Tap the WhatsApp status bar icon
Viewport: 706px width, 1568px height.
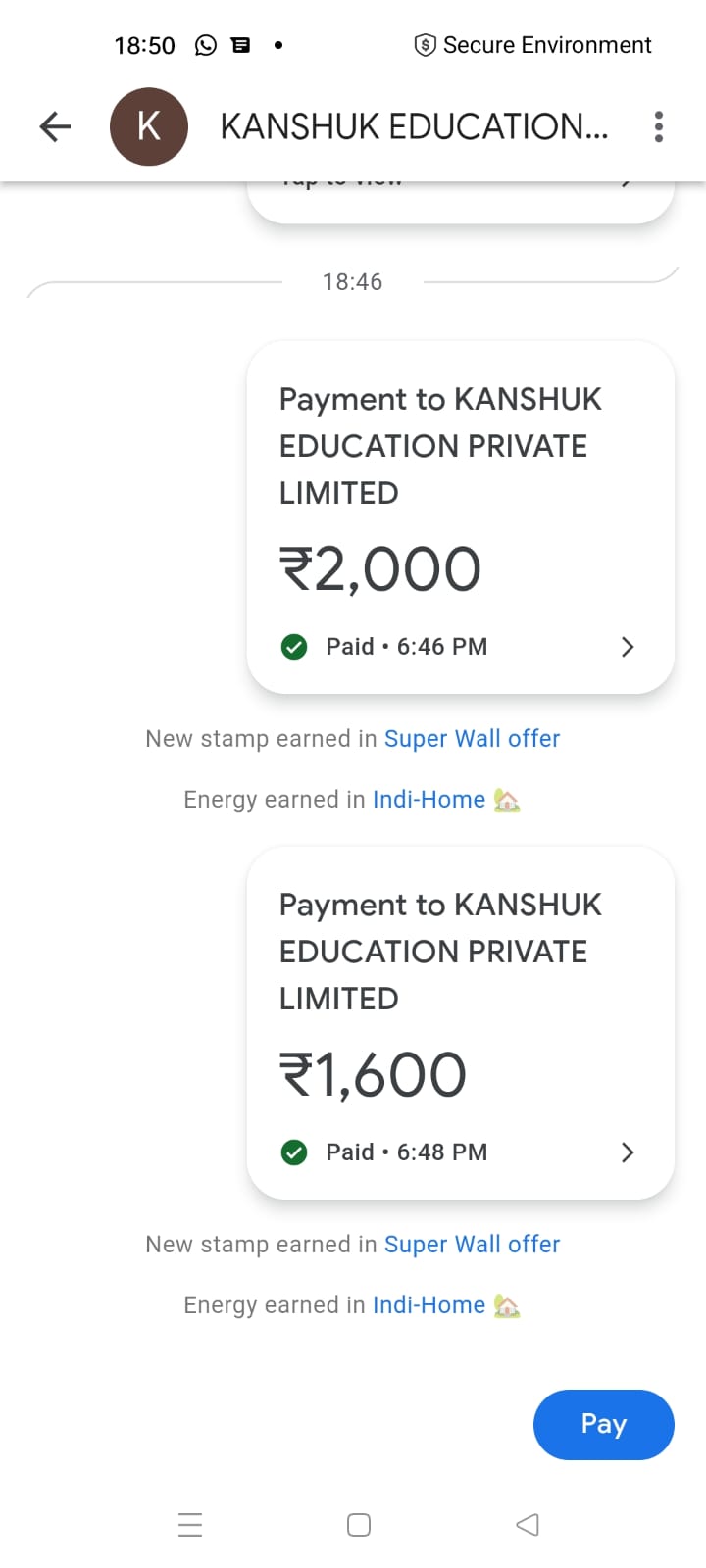[206, 45]
